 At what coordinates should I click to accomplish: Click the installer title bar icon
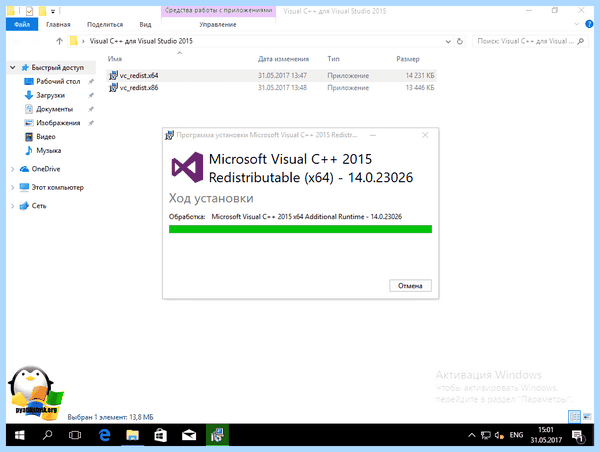170,135
